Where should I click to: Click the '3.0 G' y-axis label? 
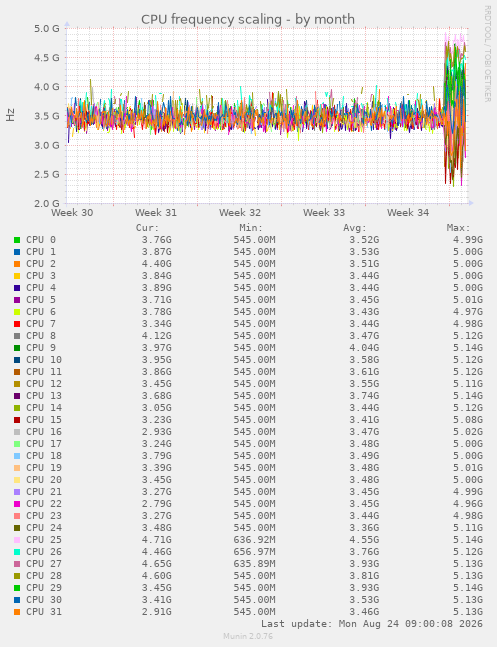(47, 145)
